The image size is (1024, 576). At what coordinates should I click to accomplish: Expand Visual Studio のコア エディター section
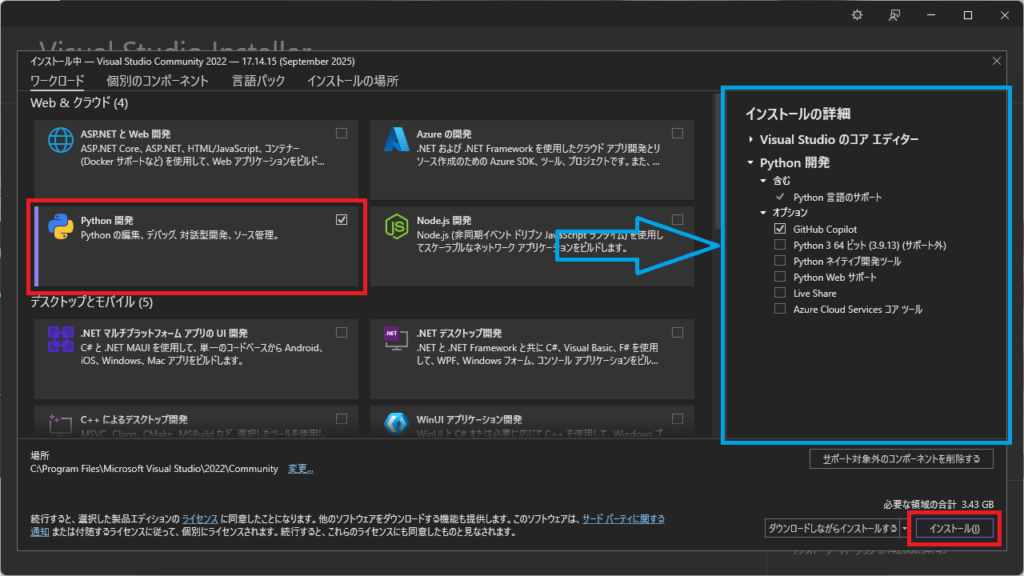752,140
